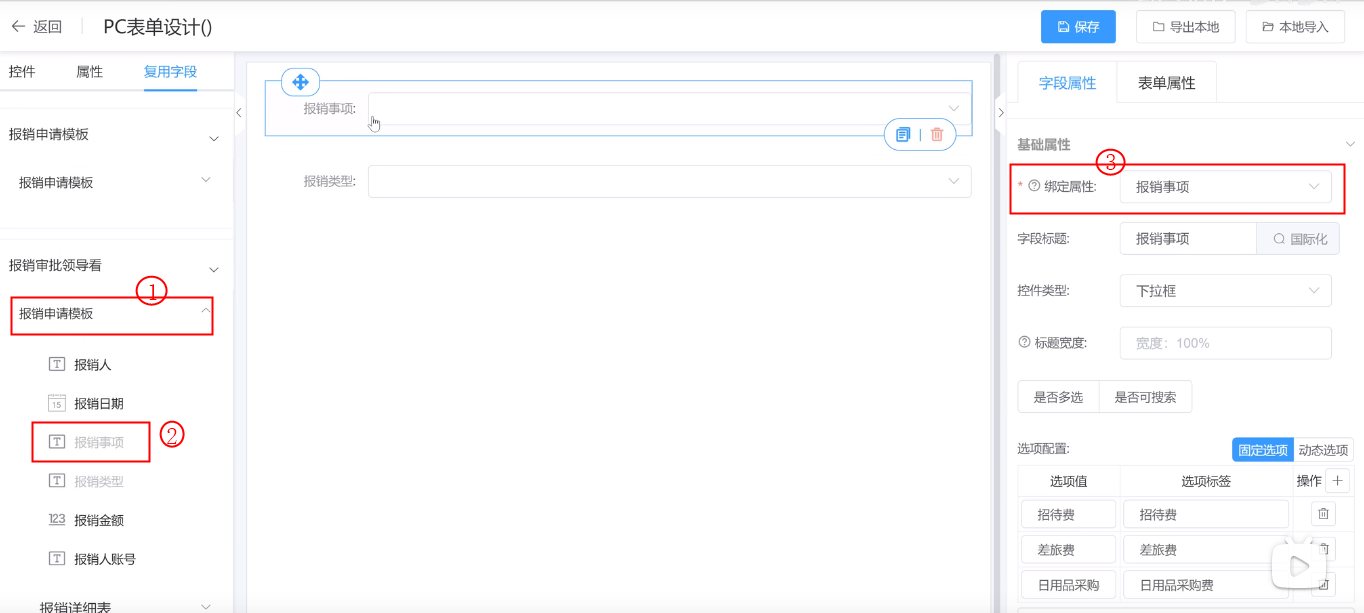1364x613 pixels.
Task: Select the greyed 报销事项 reusable field
Action: [98, 442]
